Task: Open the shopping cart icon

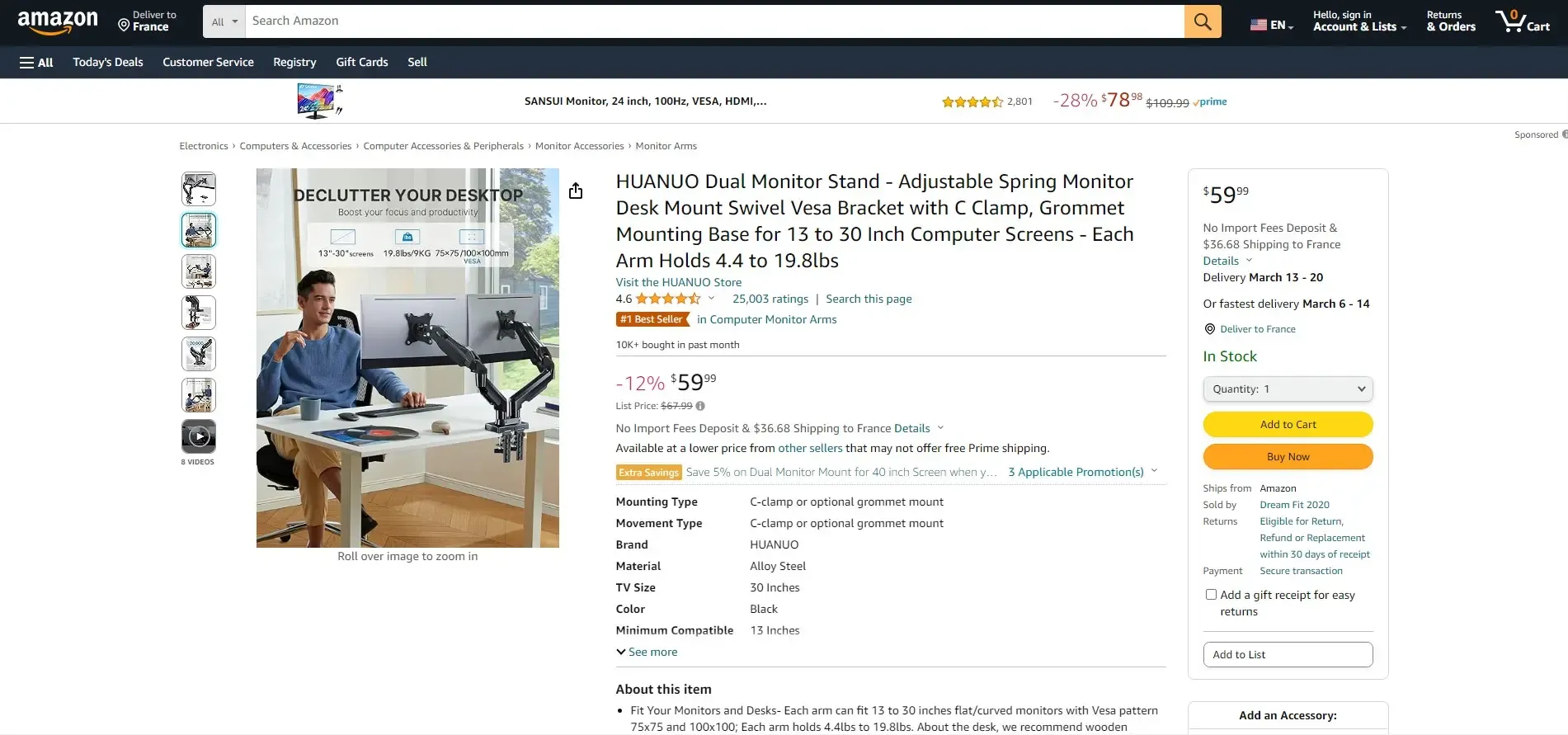Action: pyautogui.click(x=1523, y=21)
